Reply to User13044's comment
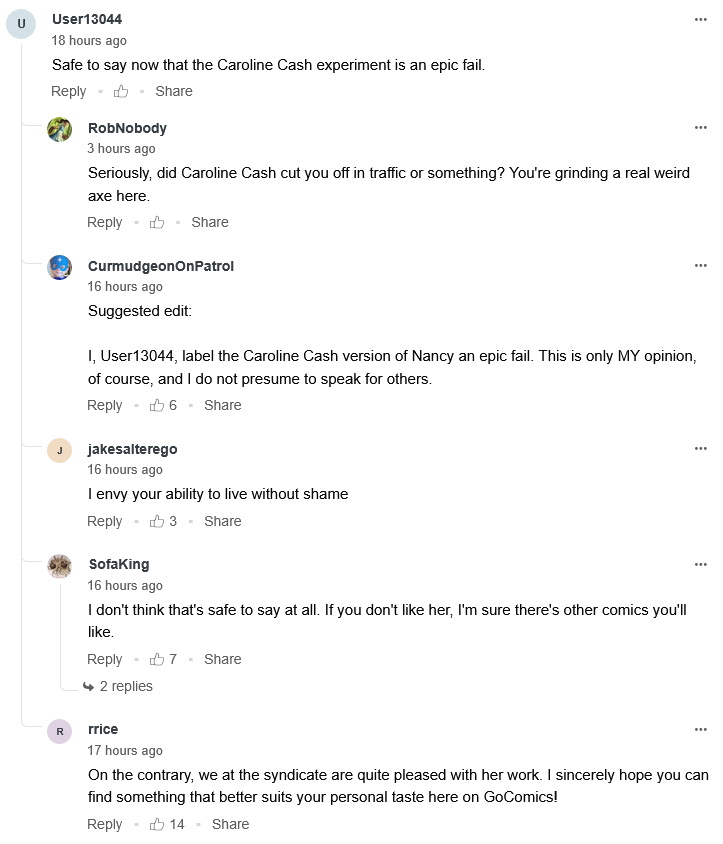723x844 pixels. (69, 91)
